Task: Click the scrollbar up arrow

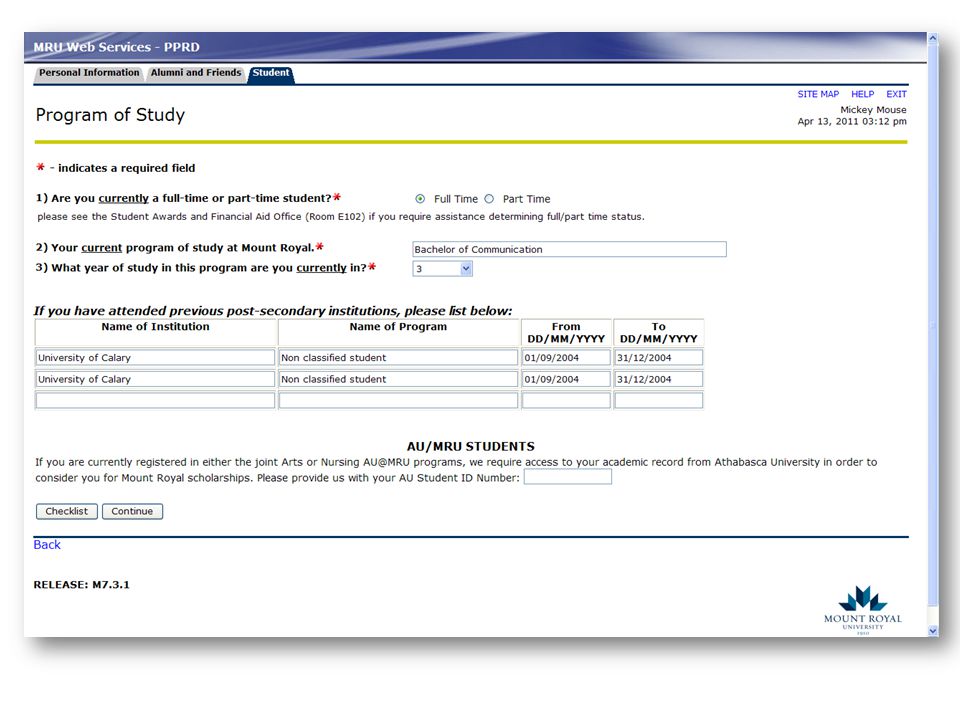Action: pyautogui.click(x=933, y=38)
